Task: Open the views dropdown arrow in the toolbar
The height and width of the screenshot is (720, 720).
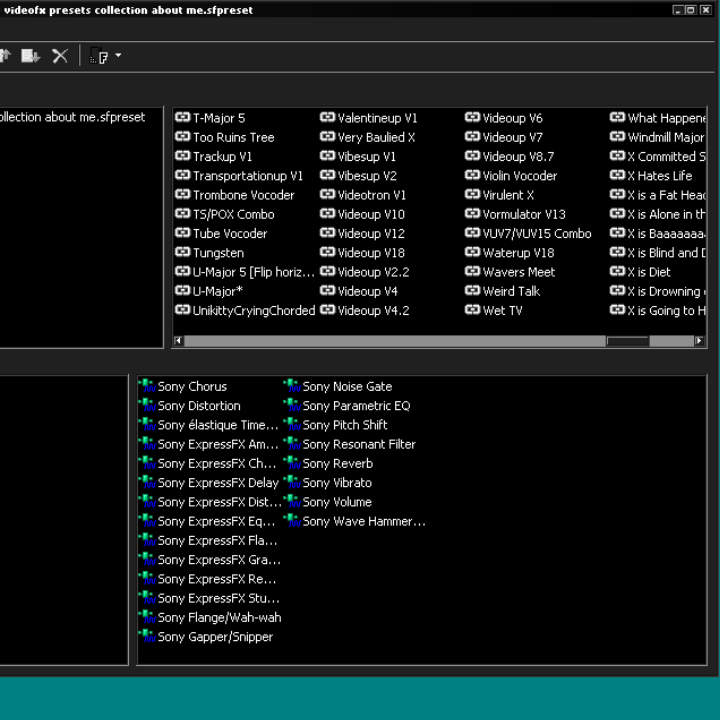Action: tap(118, 55)
